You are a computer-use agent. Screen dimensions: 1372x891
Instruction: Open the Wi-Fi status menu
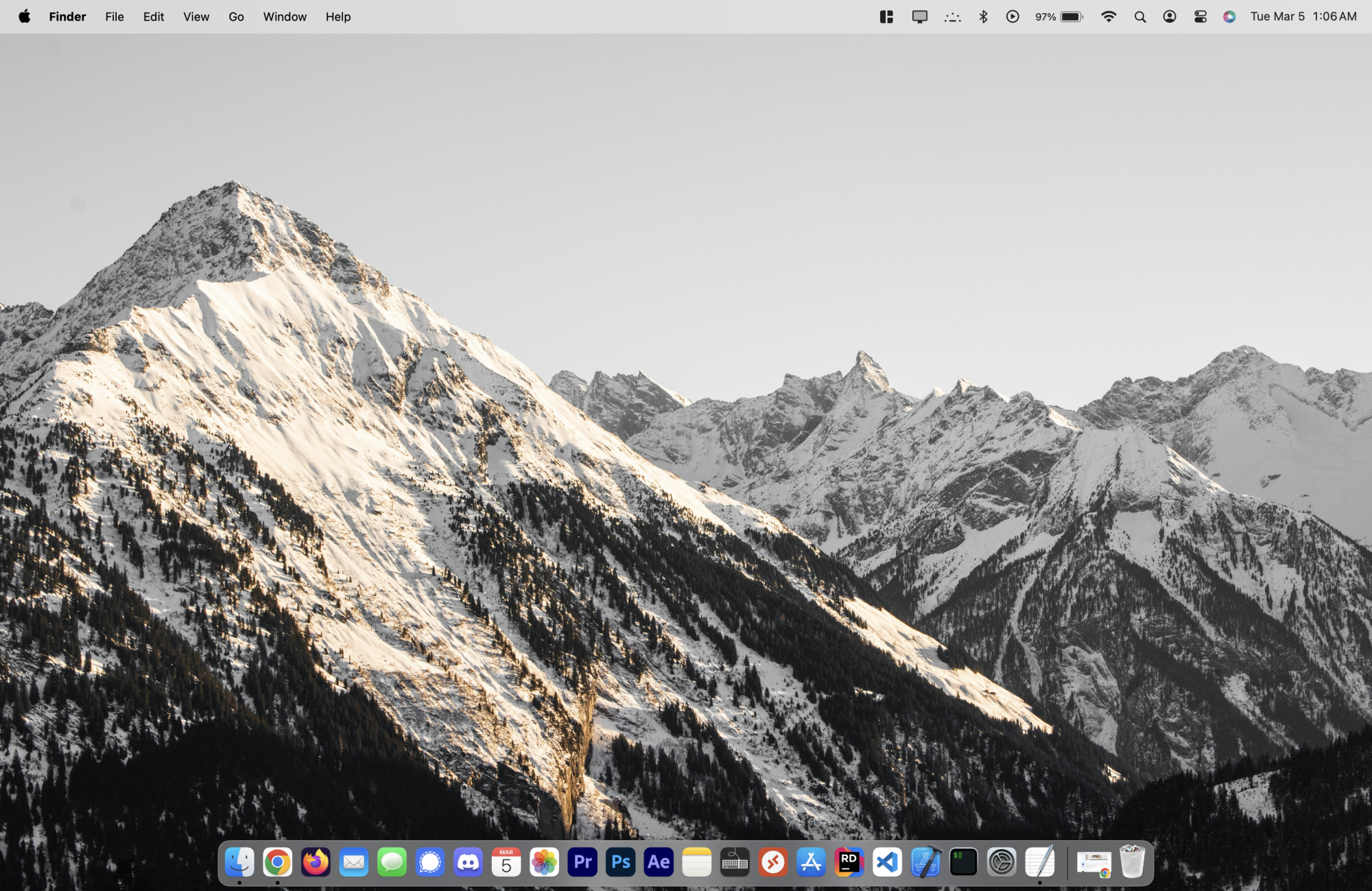pos(1108,16)
